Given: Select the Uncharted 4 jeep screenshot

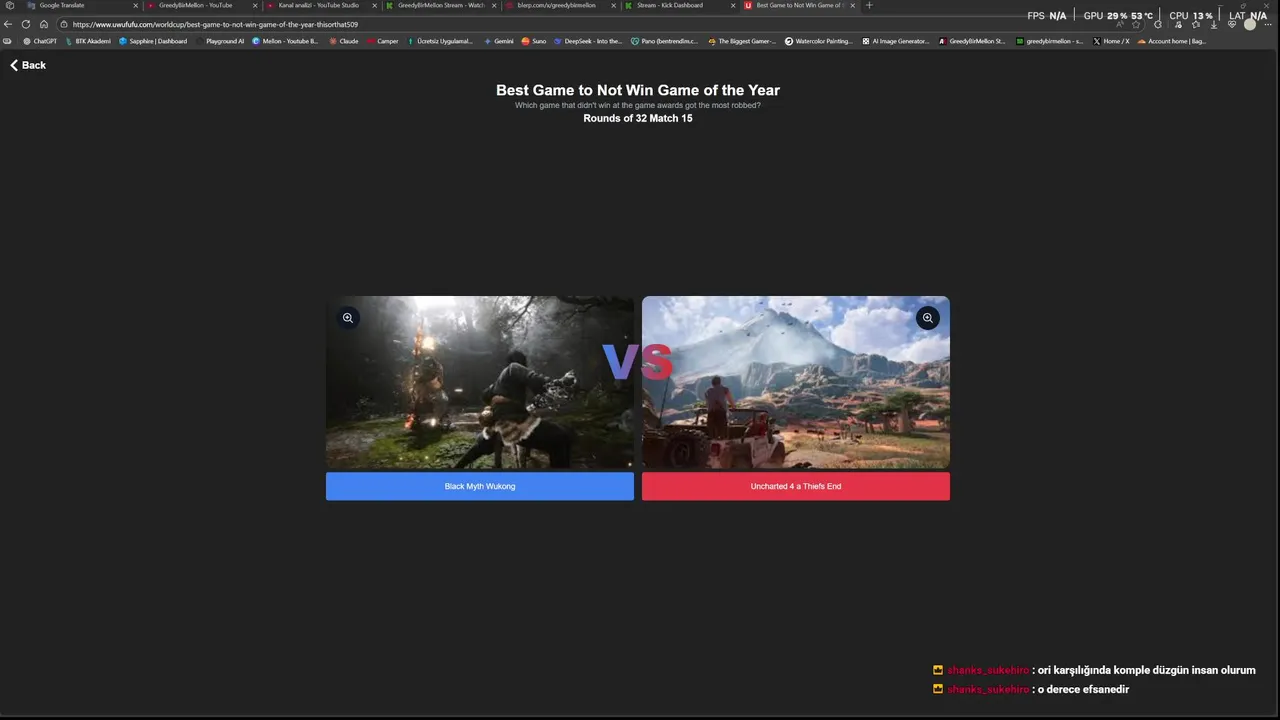Looking at the screenshot, I should [796, 382].
